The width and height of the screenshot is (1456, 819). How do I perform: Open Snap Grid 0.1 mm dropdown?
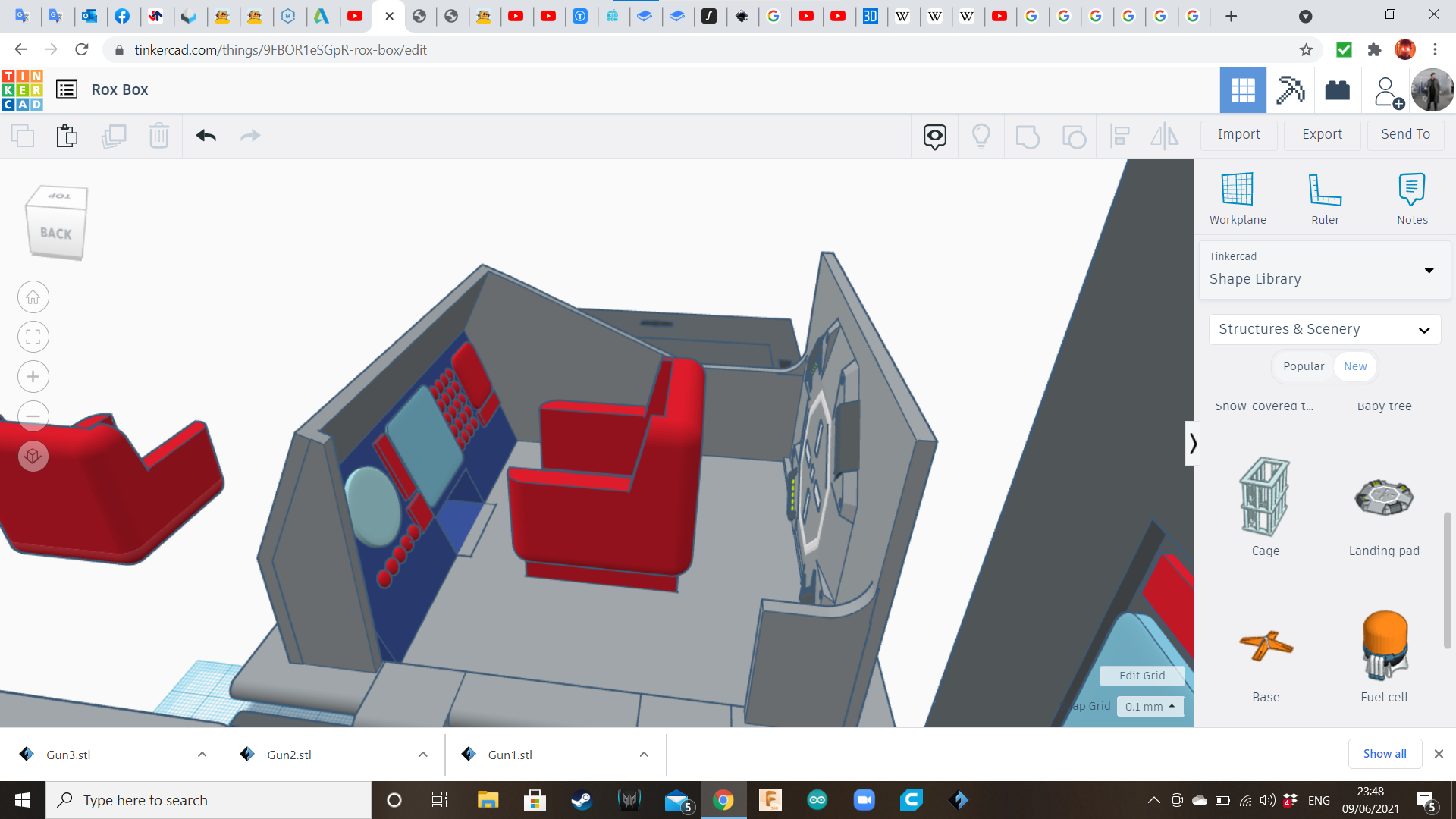pyautogui.click(x=1150, y=706)
